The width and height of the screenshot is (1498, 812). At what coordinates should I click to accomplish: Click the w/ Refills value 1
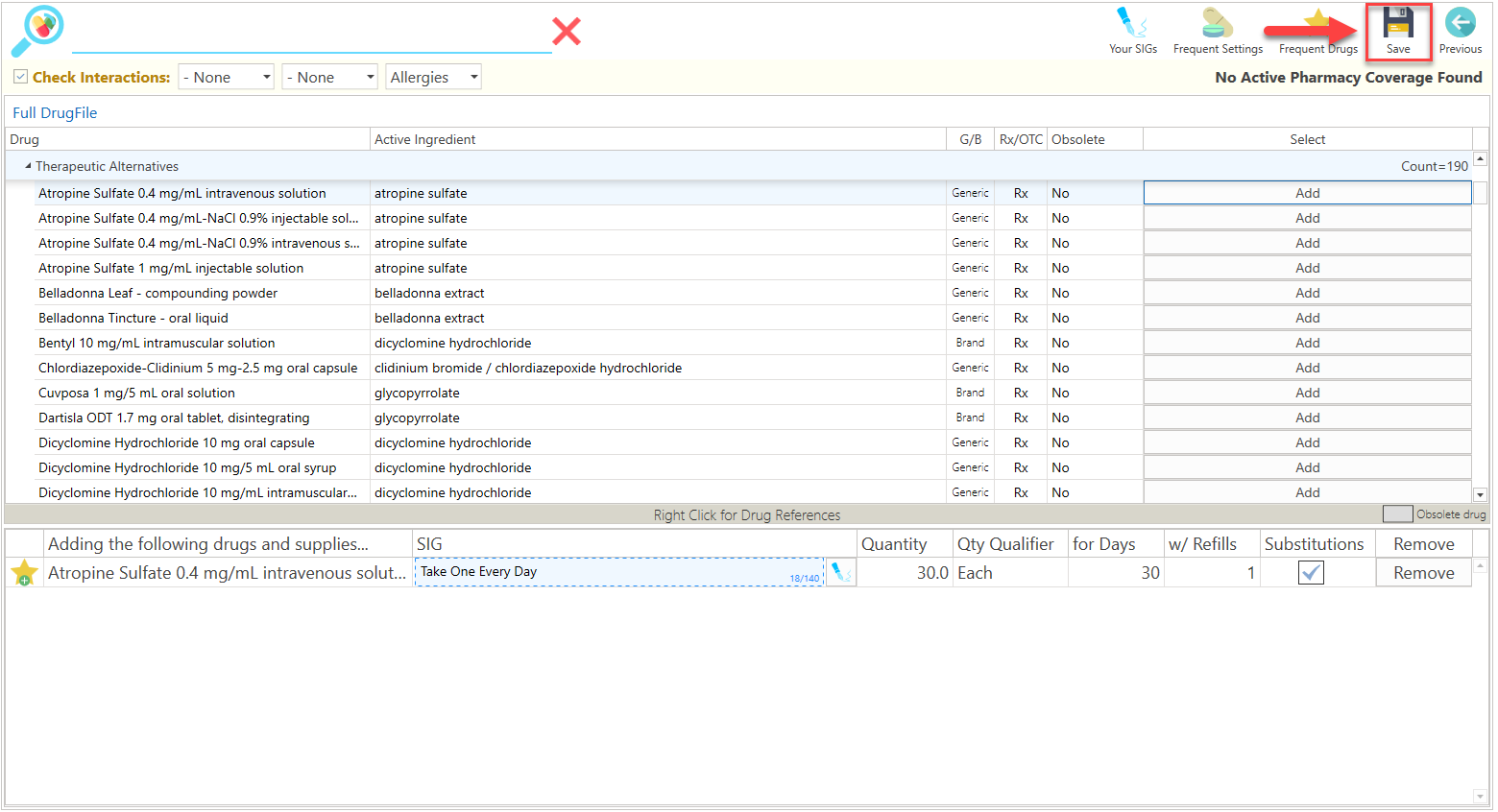coord(1212,573)
